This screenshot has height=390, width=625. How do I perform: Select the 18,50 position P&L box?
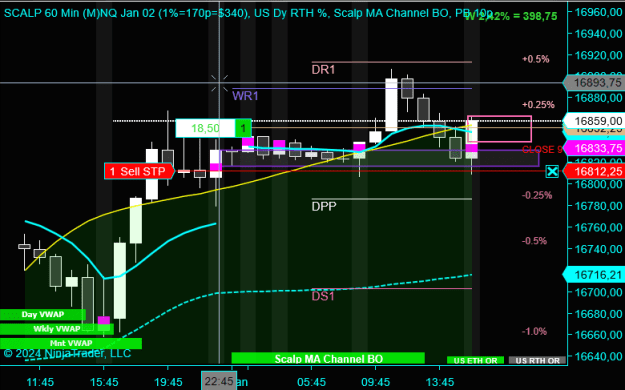[205, 128]
